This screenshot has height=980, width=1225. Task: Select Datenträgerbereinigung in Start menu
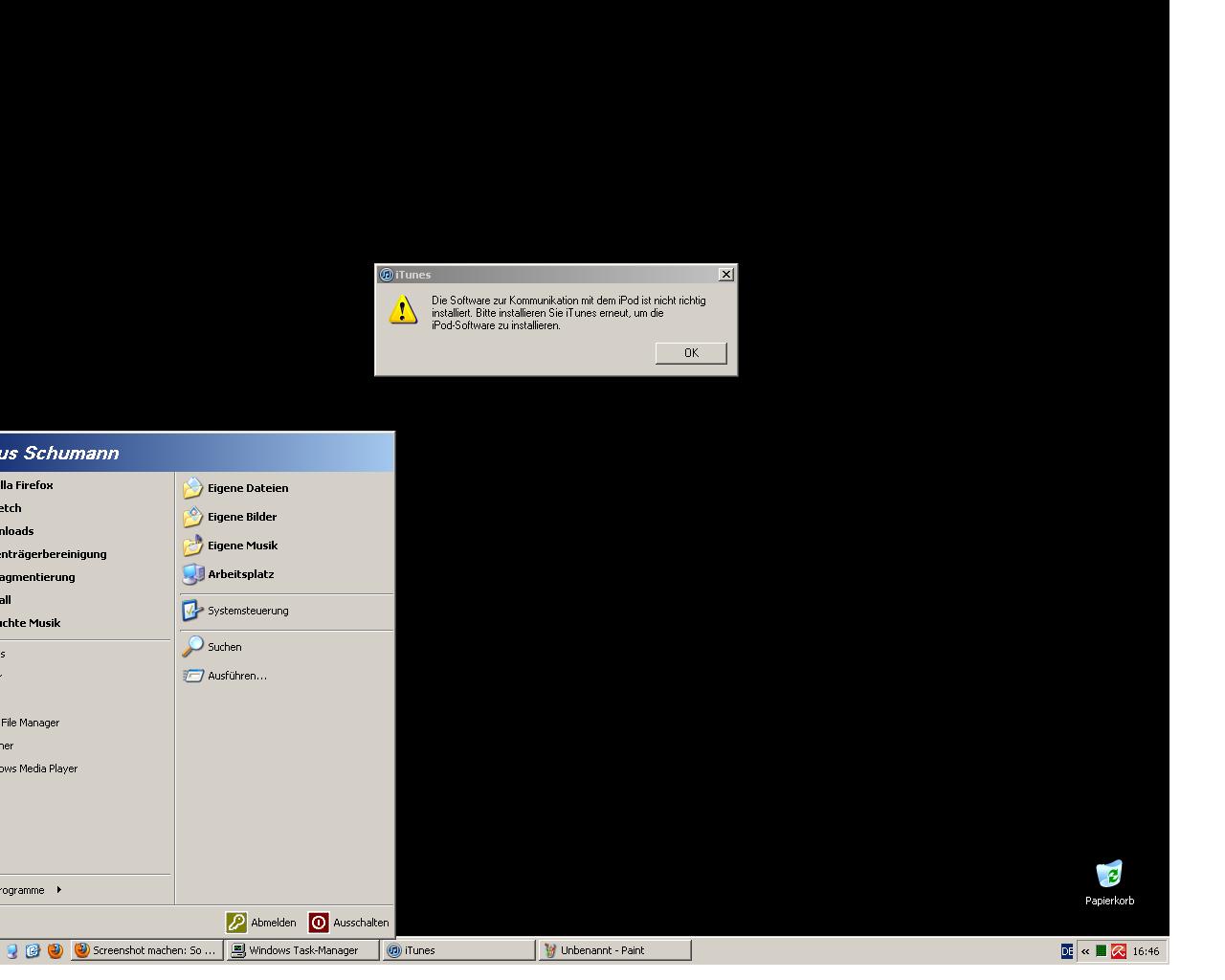pos(54,554)
